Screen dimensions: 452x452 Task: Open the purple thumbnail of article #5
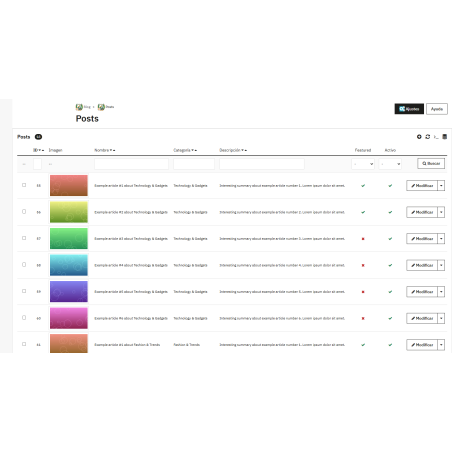[69, 291]
